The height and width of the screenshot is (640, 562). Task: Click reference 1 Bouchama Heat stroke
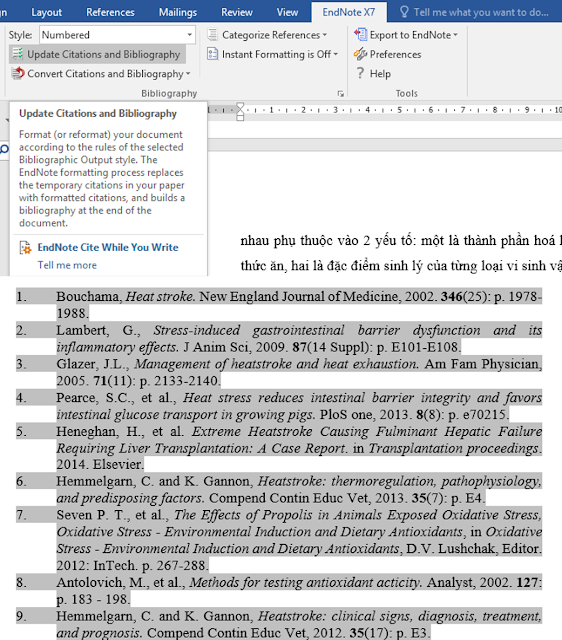pyautogui.click(x=279, y=304)
